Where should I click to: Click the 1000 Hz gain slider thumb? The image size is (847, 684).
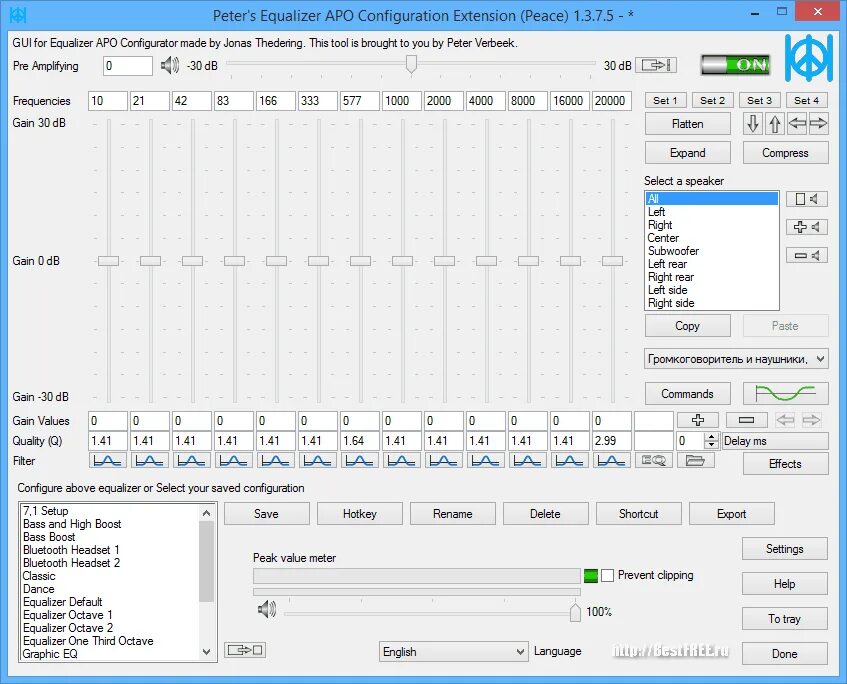[402, 261]
